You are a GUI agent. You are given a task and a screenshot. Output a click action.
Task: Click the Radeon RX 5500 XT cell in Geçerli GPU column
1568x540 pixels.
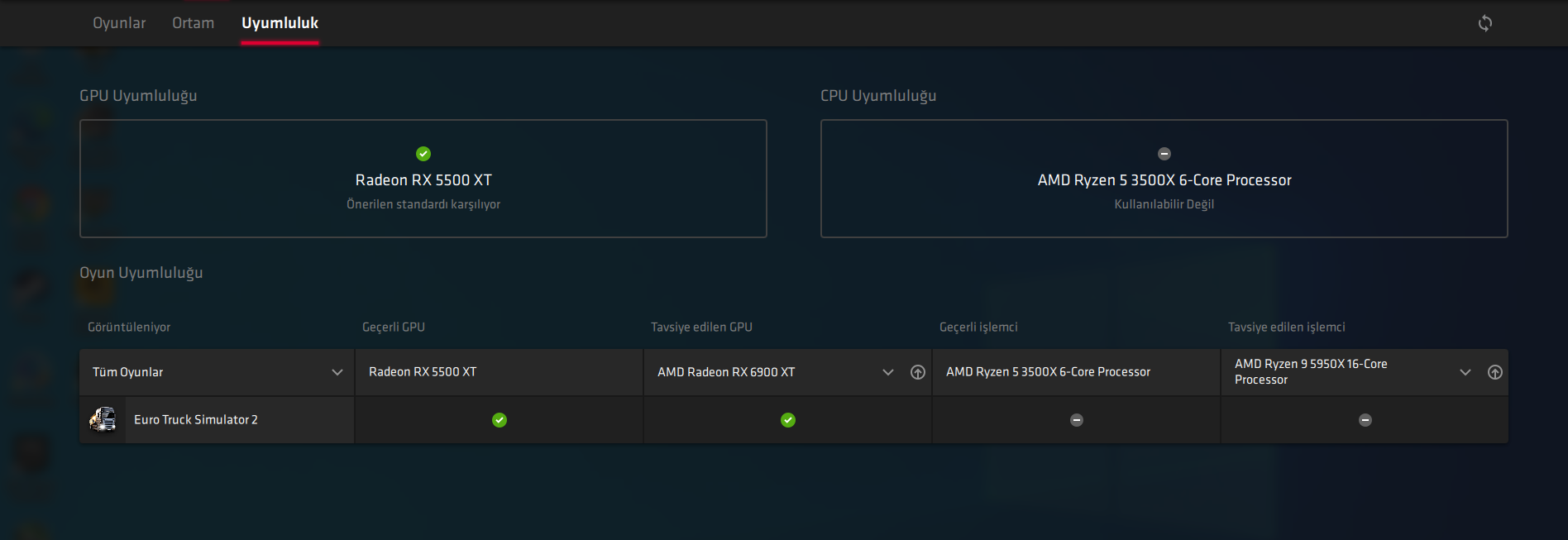(x=500, y=372)
